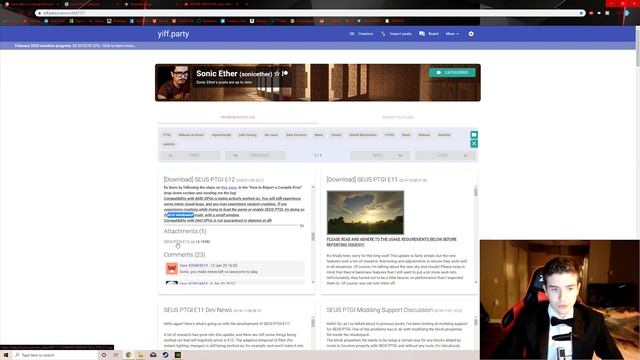Open Cortana circle icon in taskbar
Image resolution: width=640 pixels, height=360 pixels.
click(x=104, y=355)
